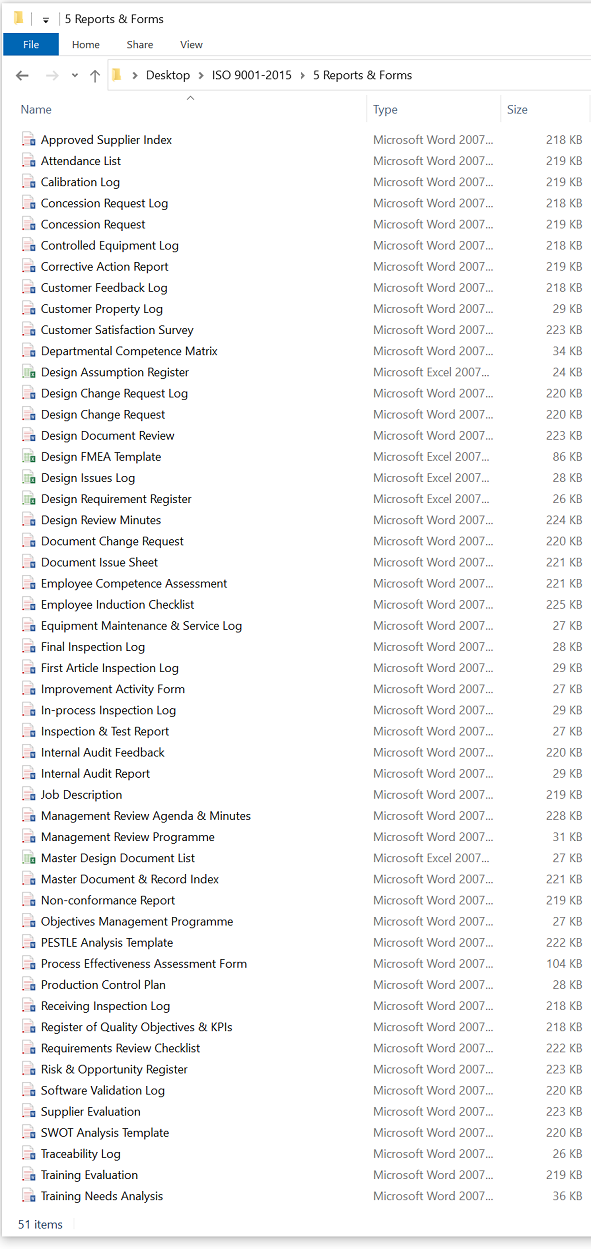This screenshot has width=591, height=1249.
Task: Switch to the View ribbon tab
Action: click(191, 44)
